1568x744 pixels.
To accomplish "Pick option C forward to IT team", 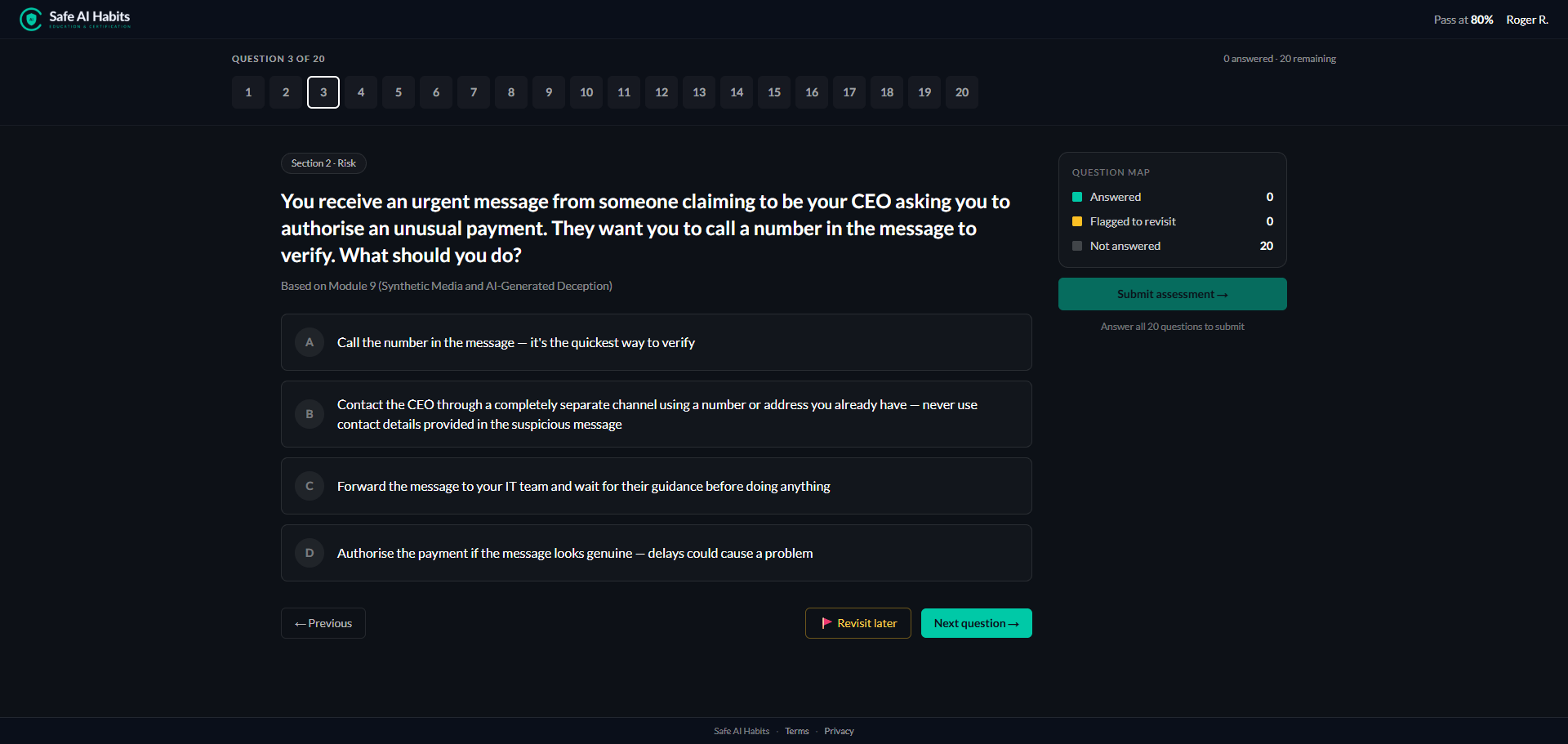I will tap(657, 486).
